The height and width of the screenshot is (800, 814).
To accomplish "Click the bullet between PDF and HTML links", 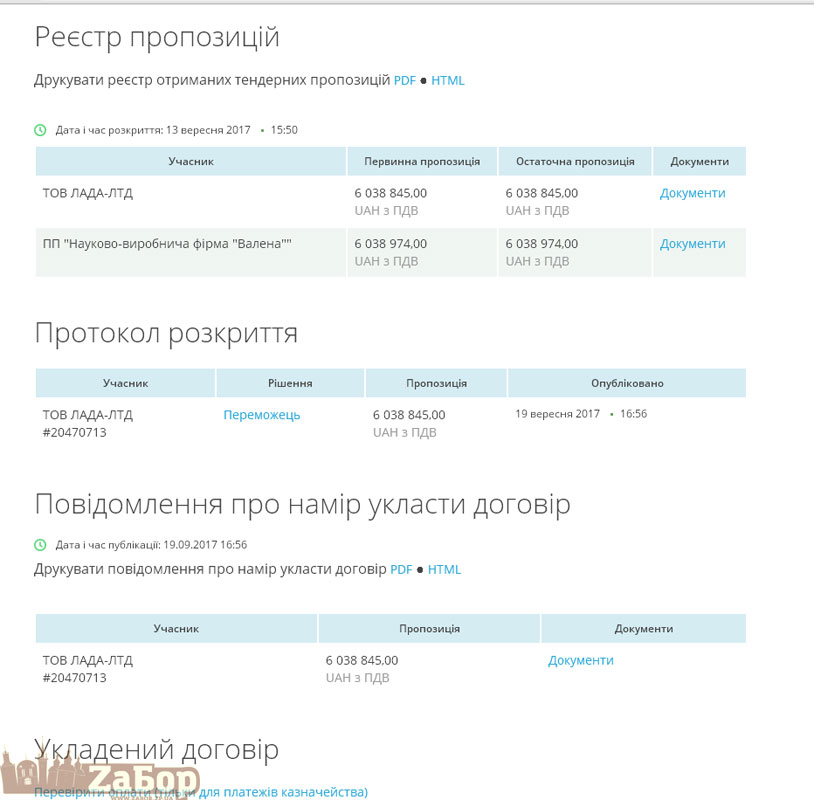I will coord(425,80).
